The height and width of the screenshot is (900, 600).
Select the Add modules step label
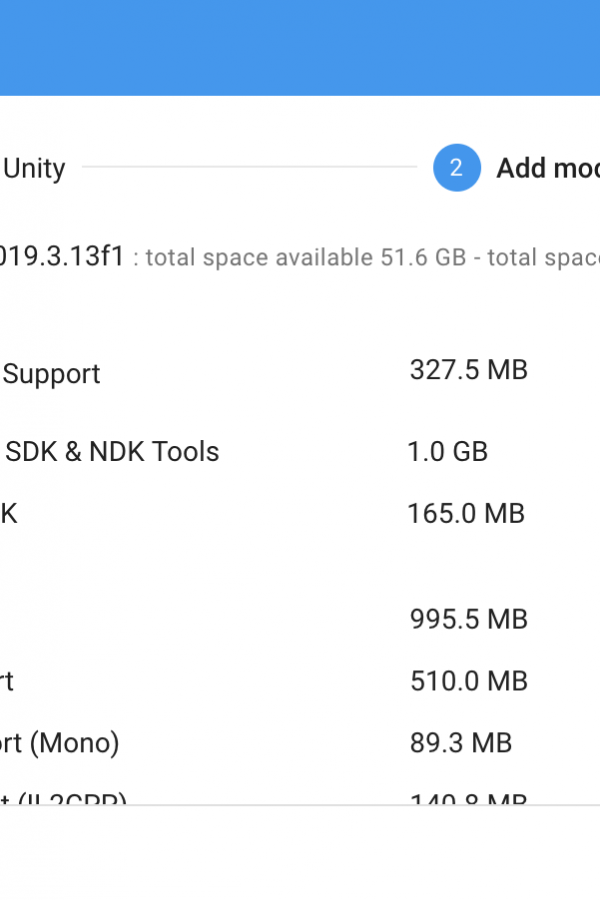click(x=548, y=168)
